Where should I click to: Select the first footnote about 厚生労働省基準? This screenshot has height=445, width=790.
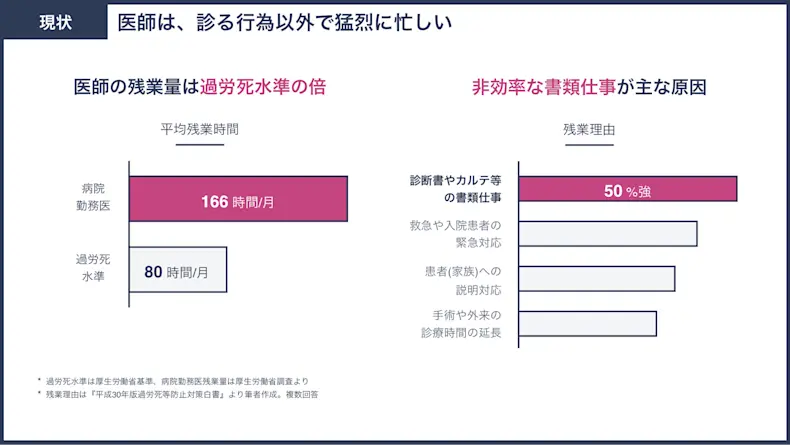click(x=173, y=381)
